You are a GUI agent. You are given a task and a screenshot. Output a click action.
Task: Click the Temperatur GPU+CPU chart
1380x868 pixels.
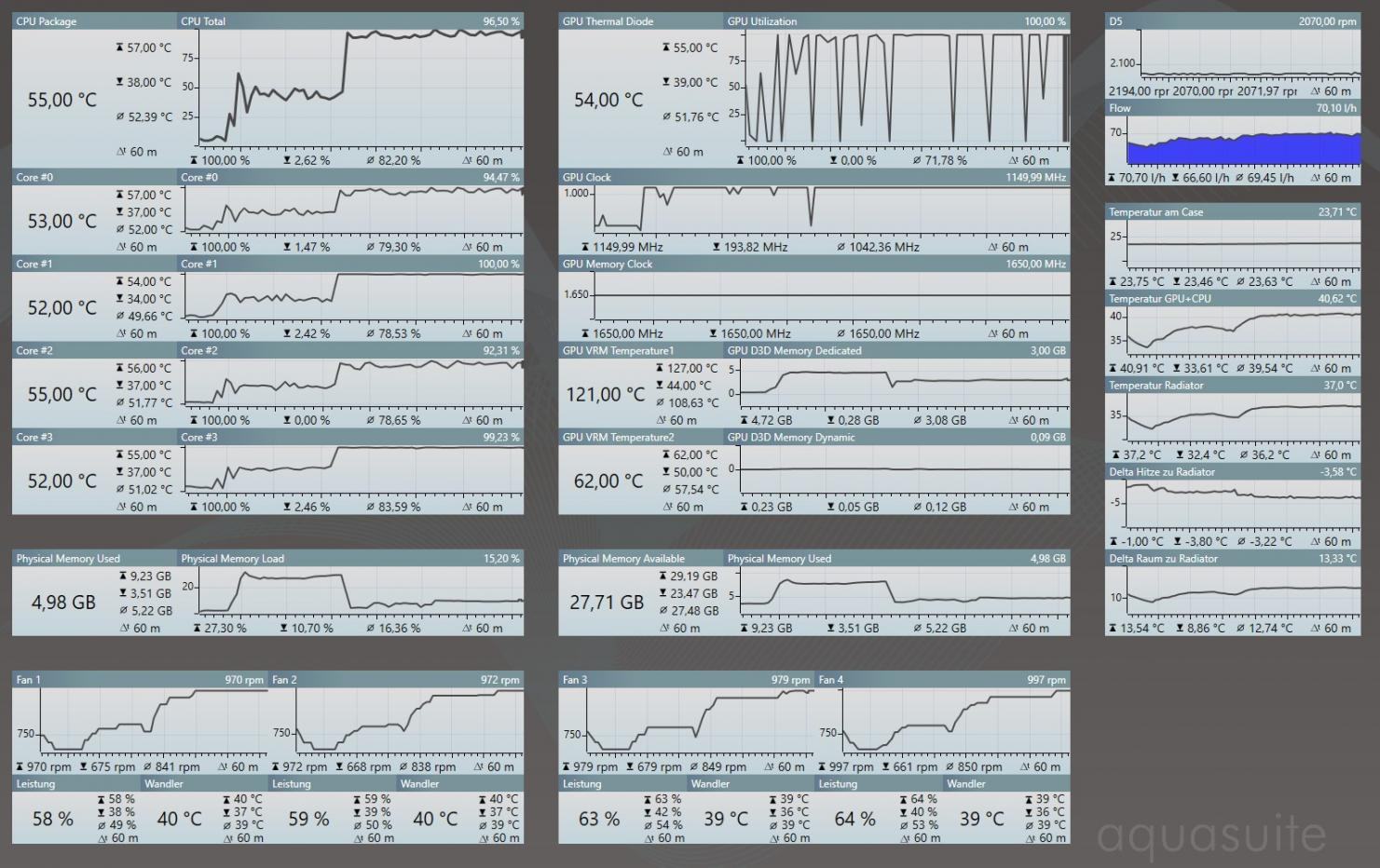(1244, 332)
